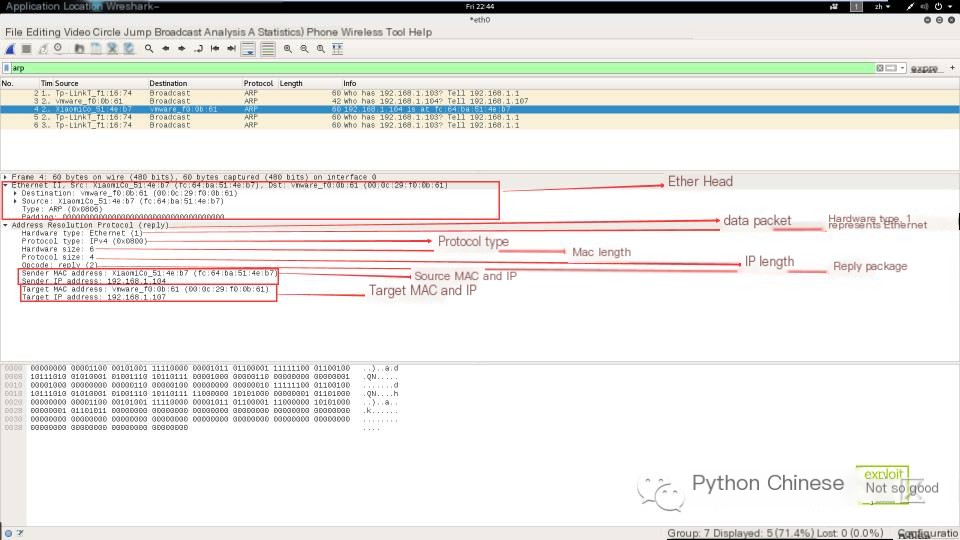Select packet 5 from Tp-LinkT_f1:16:74

[479, 117]
